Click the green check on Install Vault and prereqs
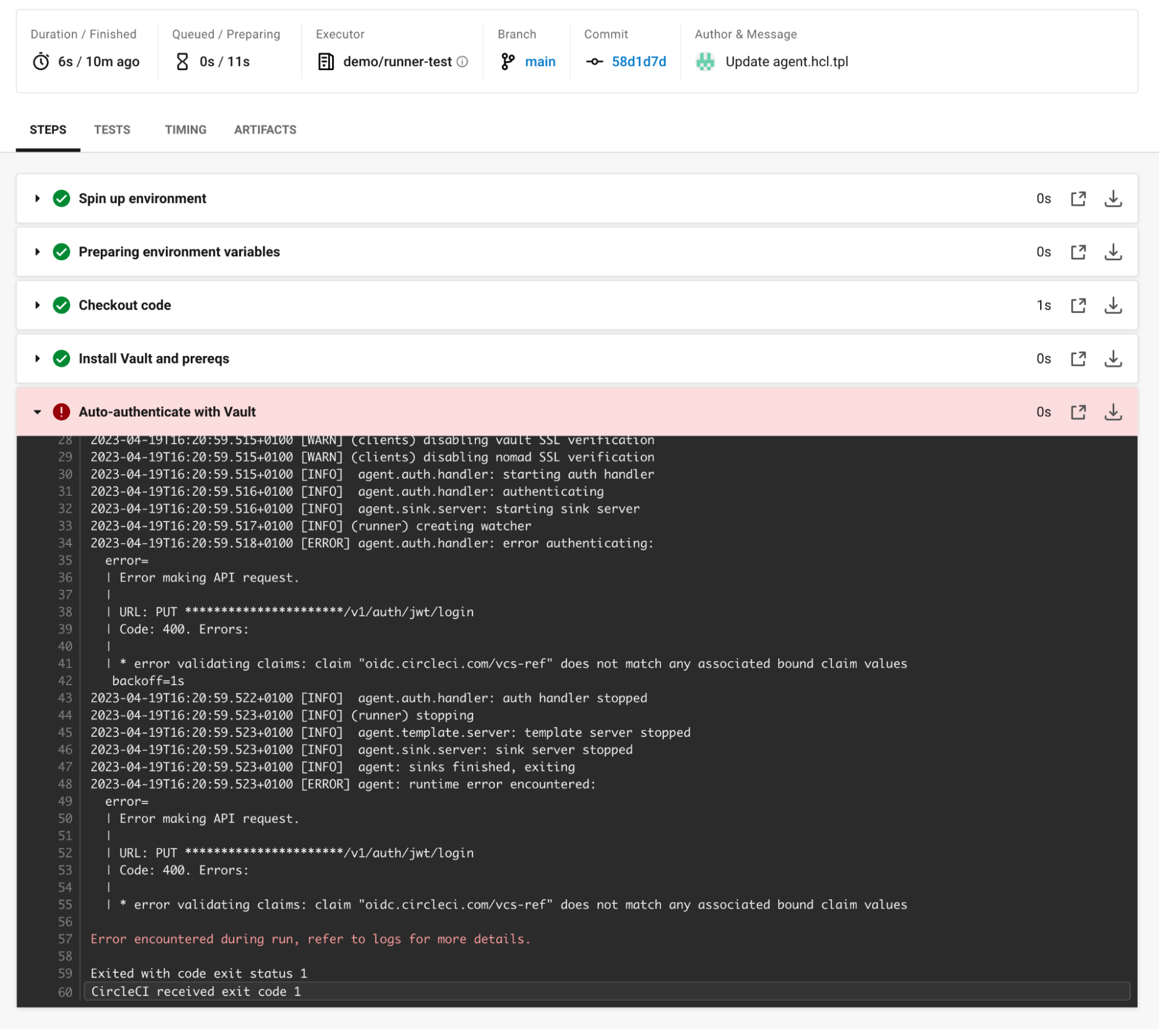 (61, 359)
